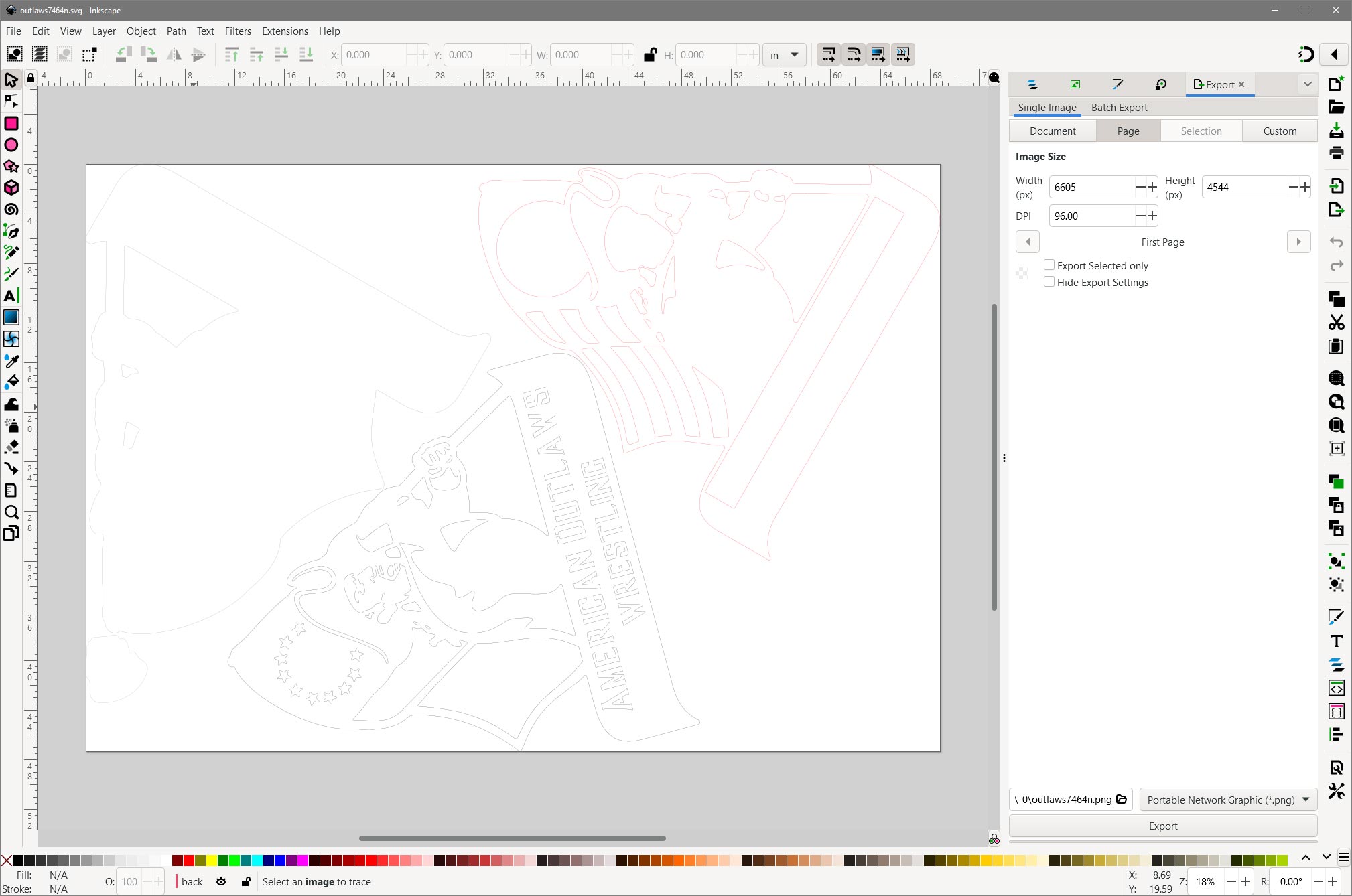1352x896 pixels.
Task: Open file browse for export path
Action: pyautogui.click(x=1121, y=798)
